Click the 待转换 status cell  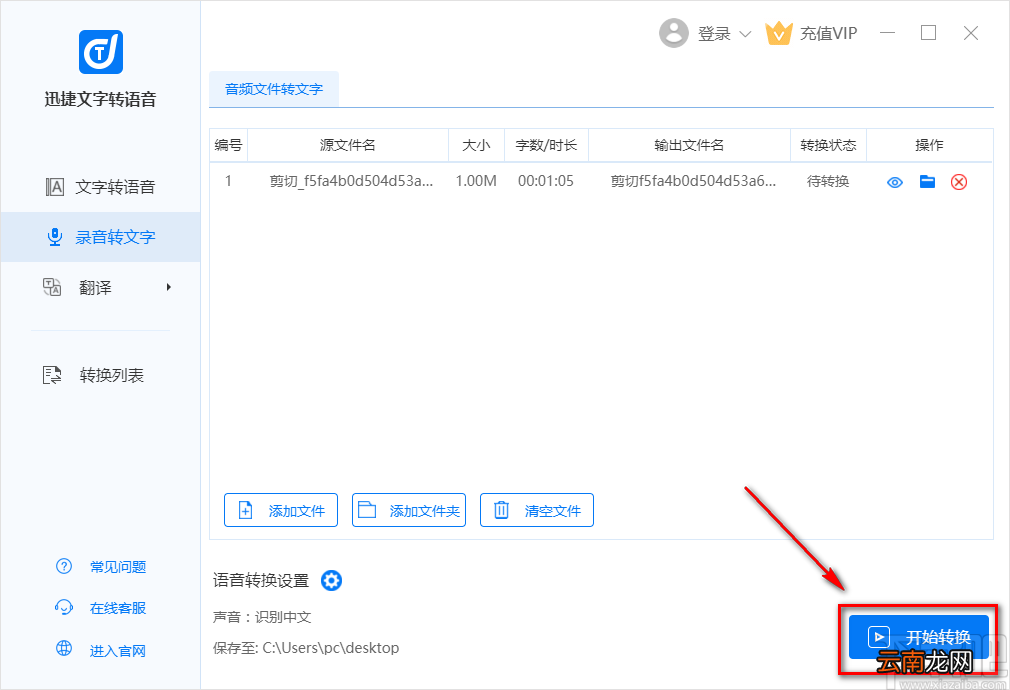point(828,182)
